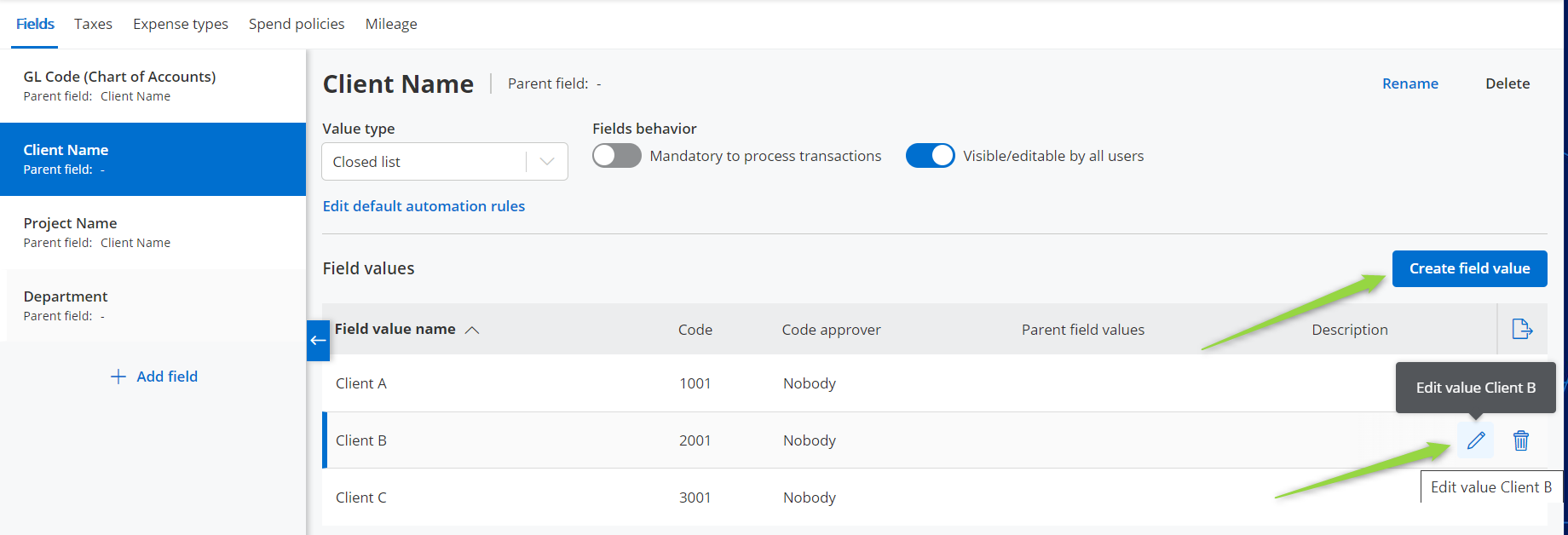Click the Rename link
This screenshot has width=1568, height=535.
1409,83
